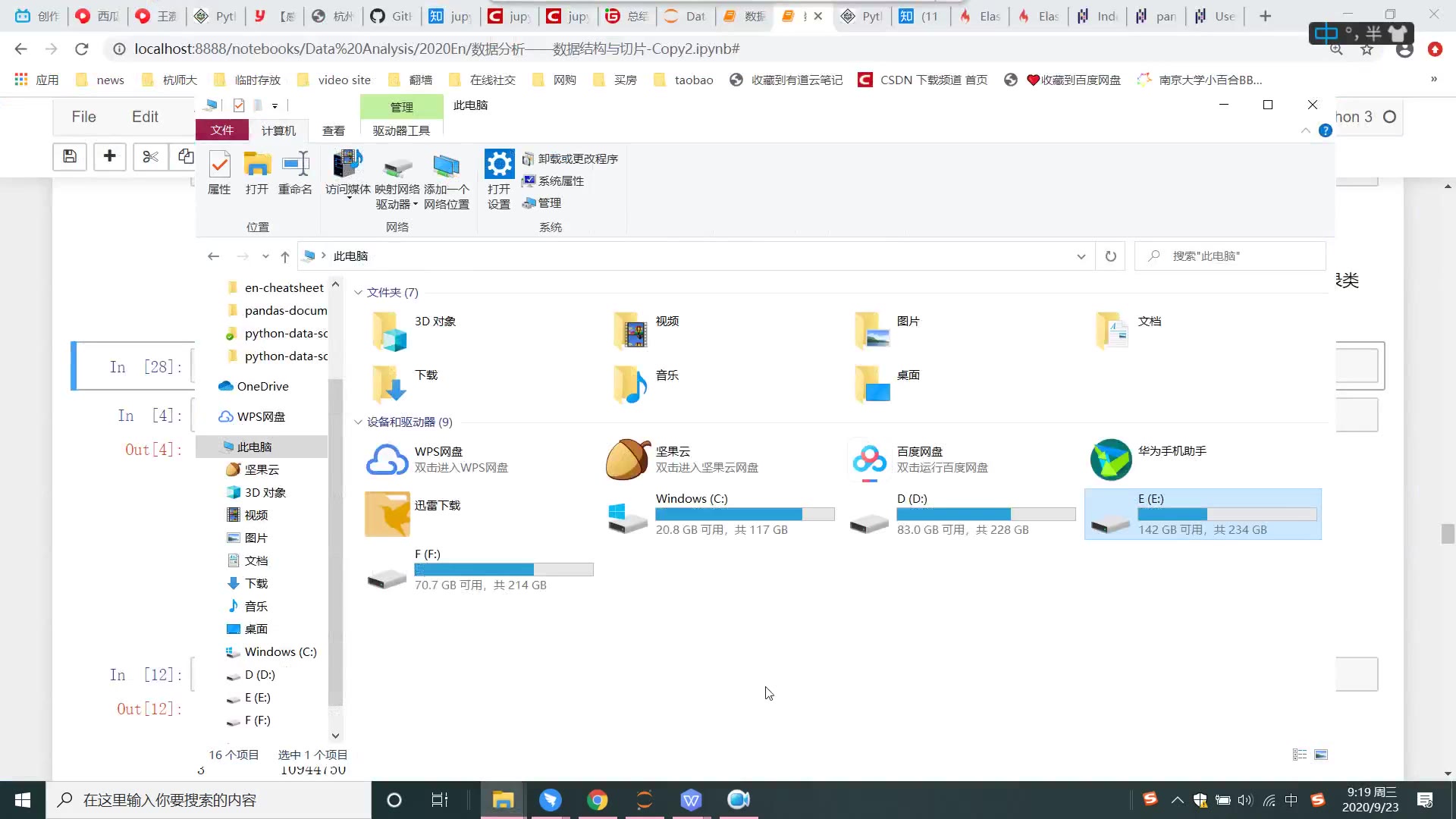Open the 坚果云 acorn icon

click(x=628, y=460)
